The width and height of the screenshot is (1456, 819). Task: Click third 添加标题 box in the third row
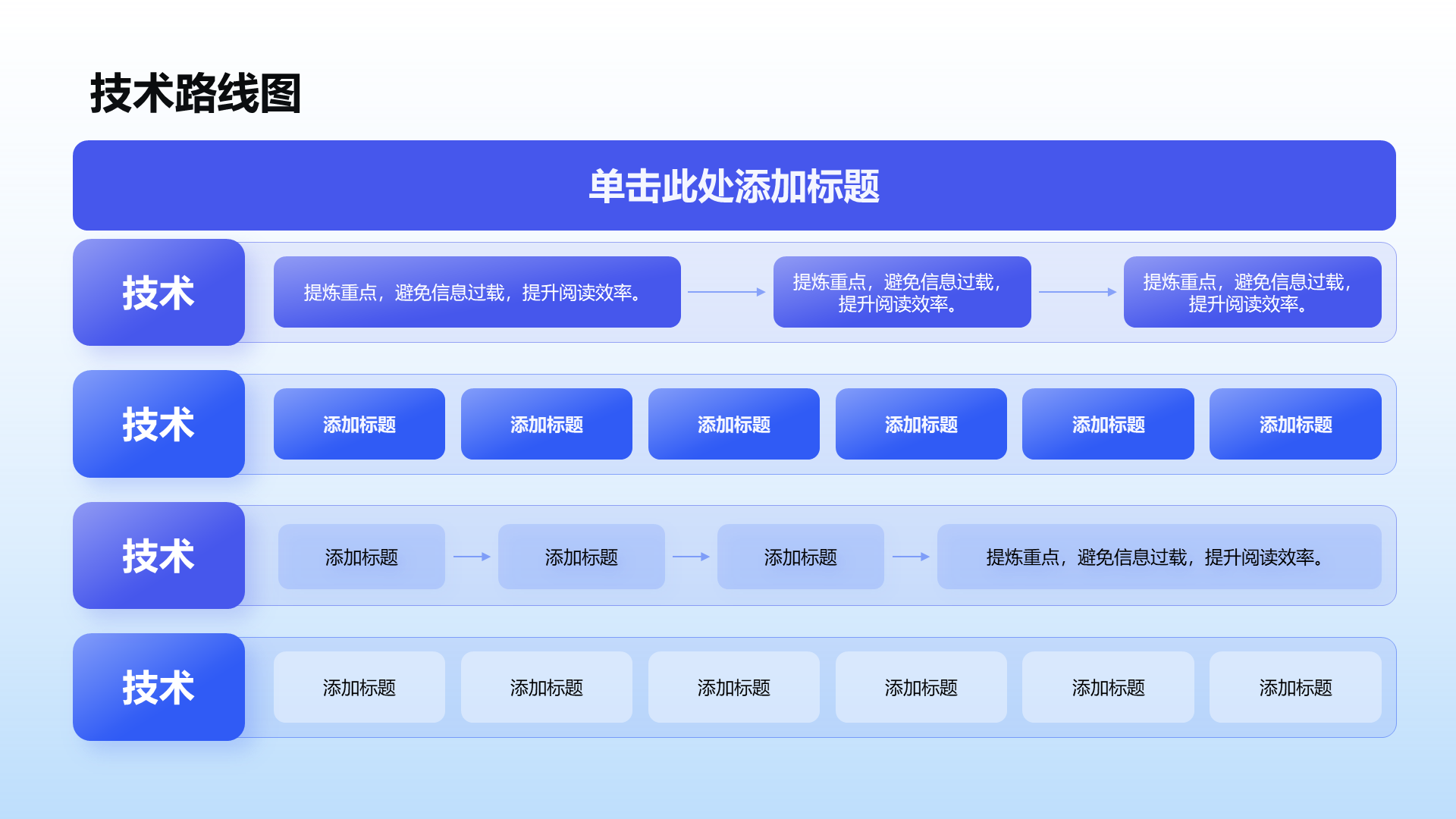pos(801,557)
